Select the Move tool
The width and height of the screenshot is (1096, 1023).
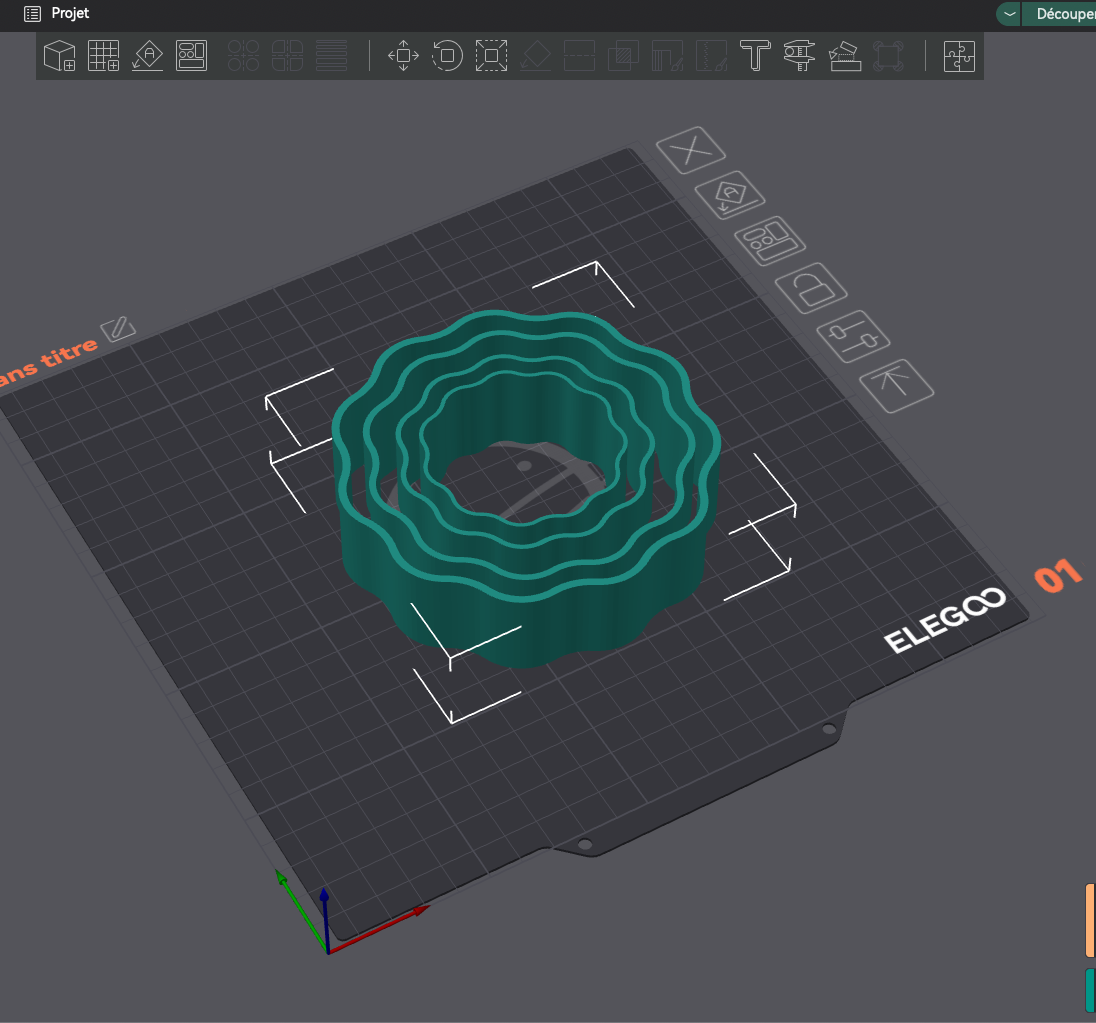pos(403,55)
